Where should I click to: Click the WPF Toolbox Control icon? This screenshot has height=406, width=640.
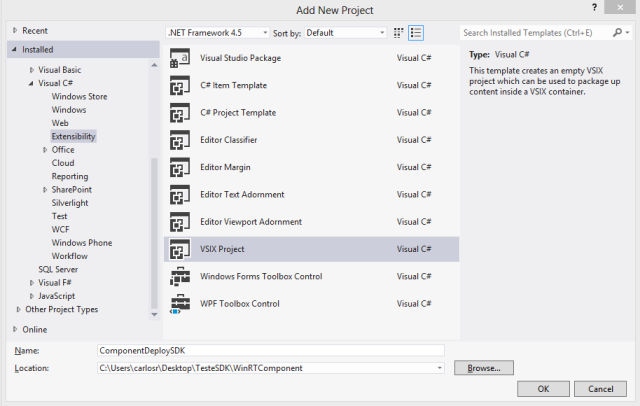tap(180, 304)
